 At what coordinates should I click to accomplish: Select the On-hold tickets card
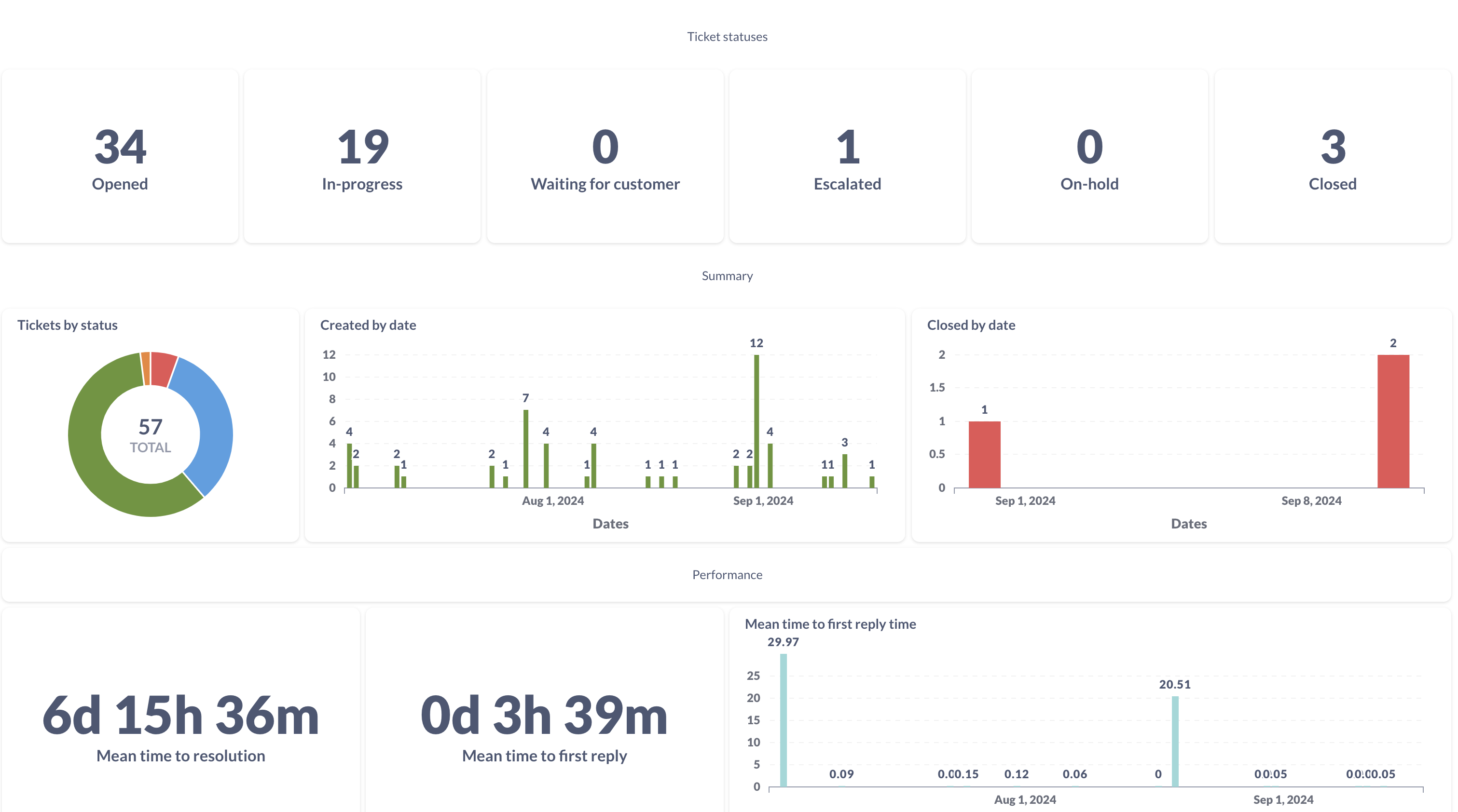pos(1089,157)
